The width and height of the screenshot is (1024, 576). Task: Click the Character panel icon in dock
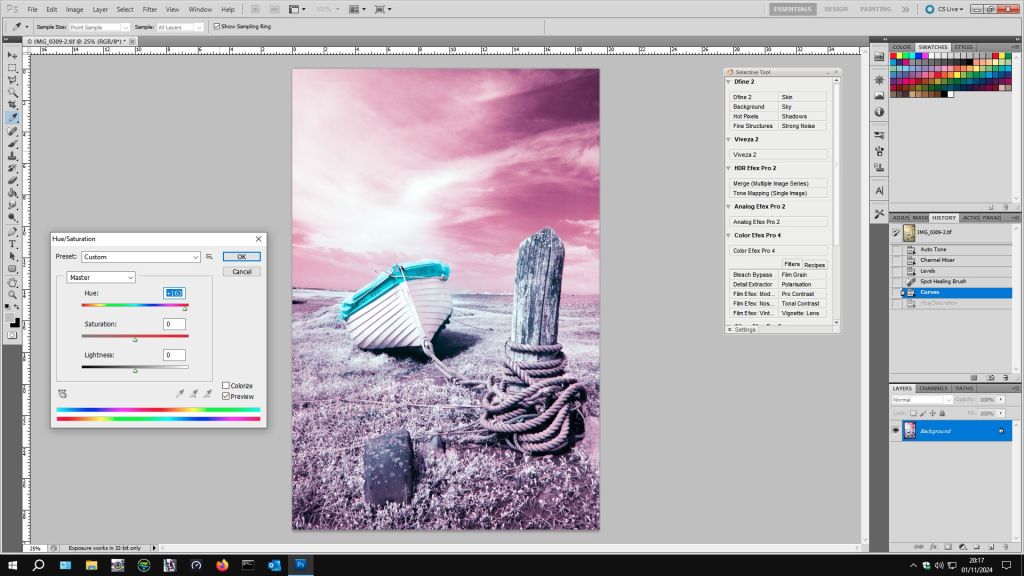pos(879,190)
